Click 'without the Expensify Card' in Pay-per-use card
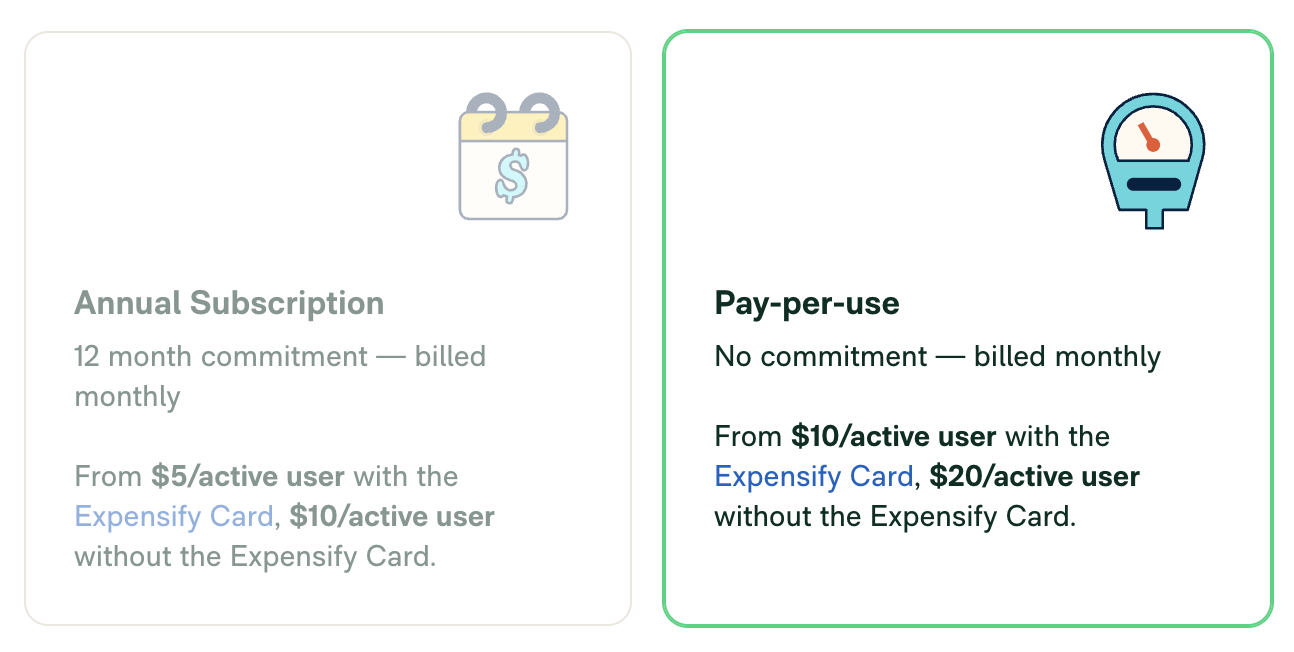The height and width of the screenshot is (652, 1294). pos(895,517)
